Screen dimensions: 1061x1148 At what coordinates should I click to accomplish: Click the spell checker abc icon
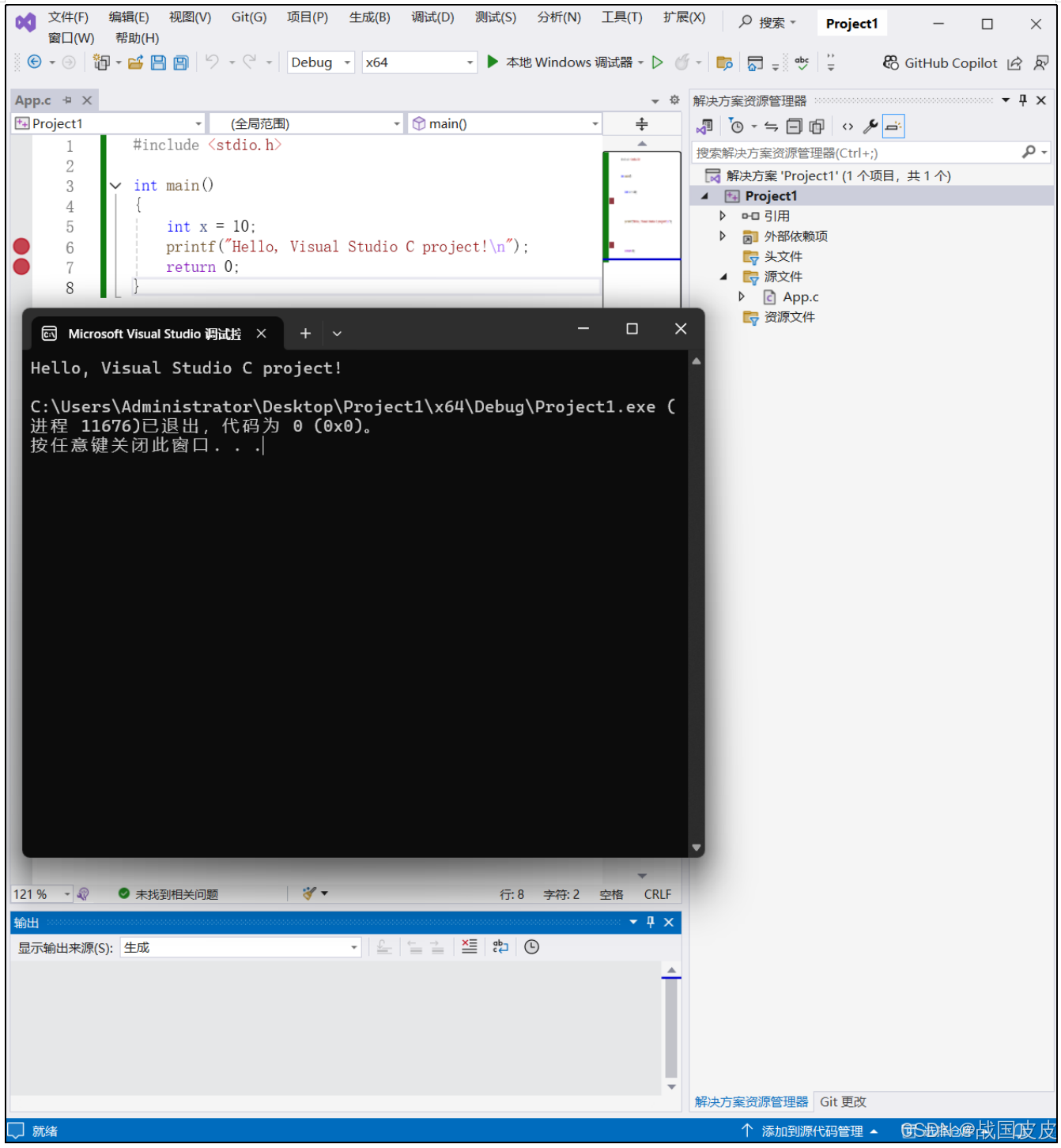point(802,62)
